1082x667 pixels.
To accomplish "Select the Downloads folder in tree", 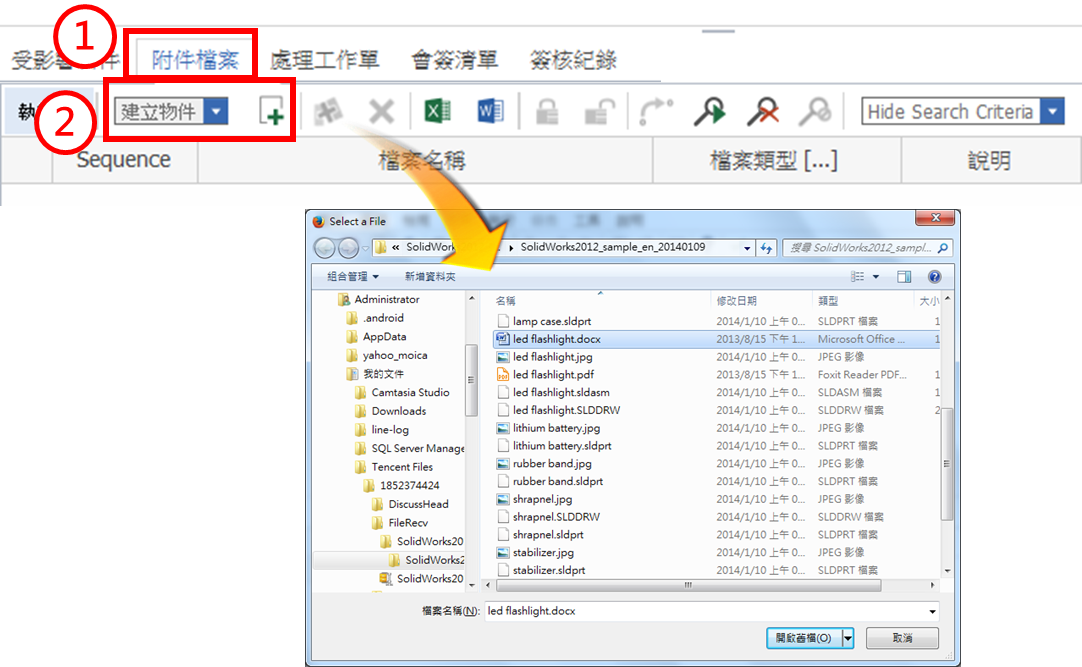I will point(398,411).
